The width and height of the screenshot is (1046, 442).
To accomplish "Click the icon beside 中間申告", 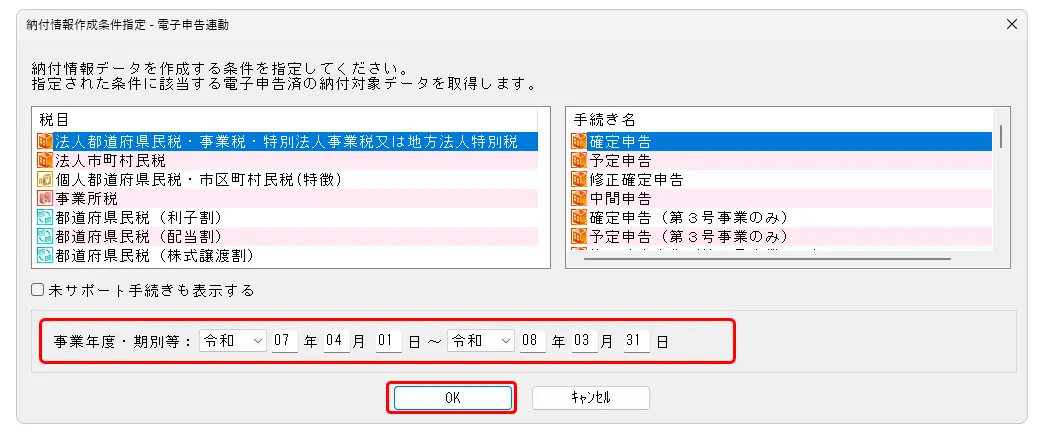I will [x=578, y=199].
